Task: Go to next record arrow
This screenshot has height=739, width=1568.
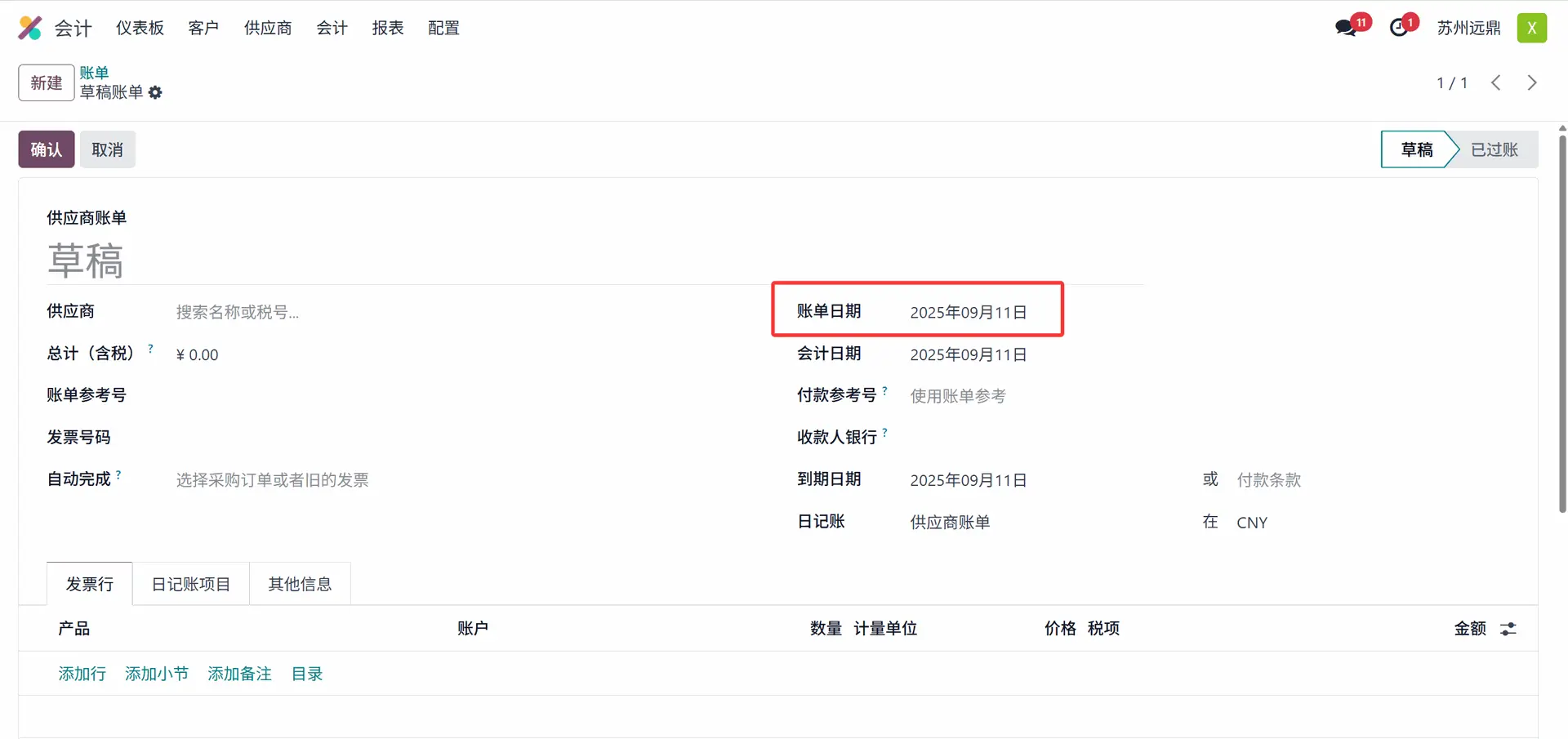Action: [1532, 82]
